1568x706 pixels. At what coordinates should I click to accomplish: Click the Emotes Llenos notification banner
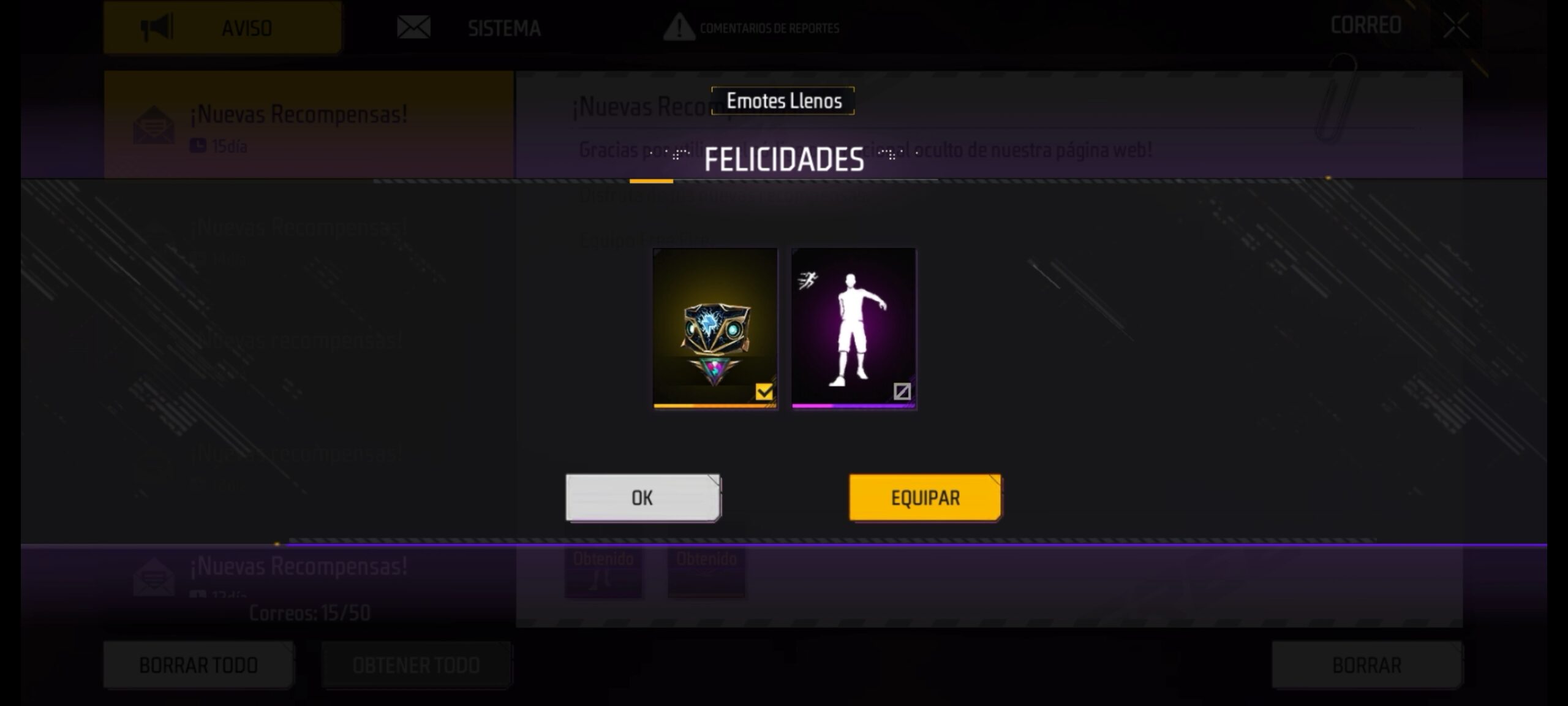(783, 101)
